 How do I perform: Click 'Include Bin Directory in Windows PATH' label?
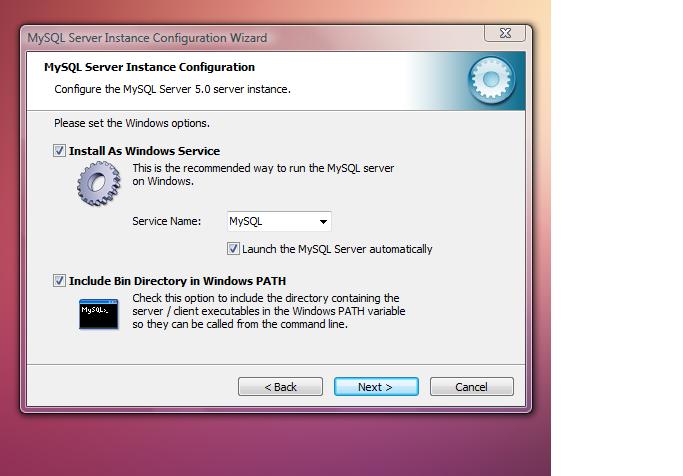coord(177,281)
